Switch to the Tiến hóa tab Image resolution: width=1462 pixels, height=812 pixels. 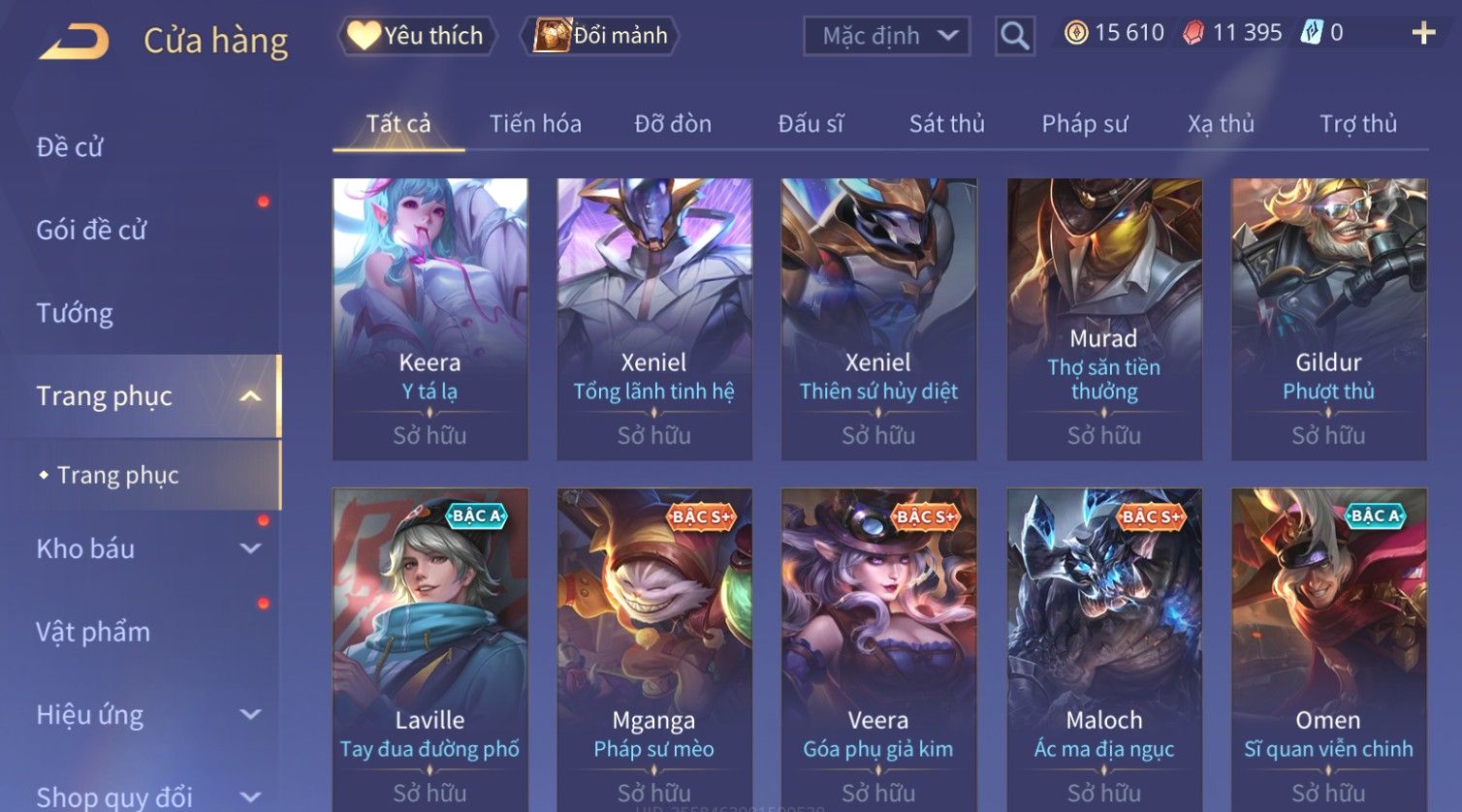535,124
